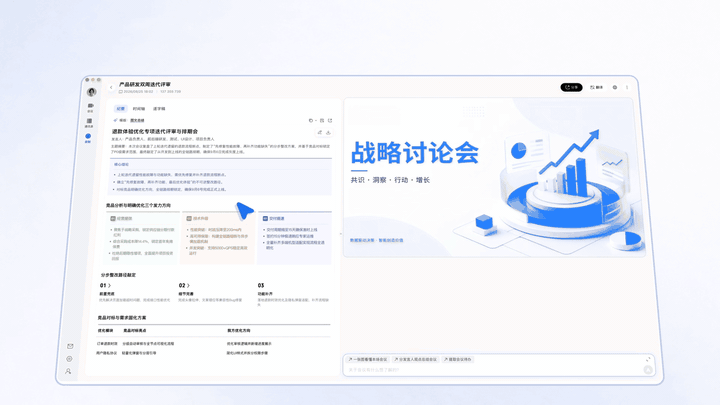Open the 图文总结 template link

(137, 120)
